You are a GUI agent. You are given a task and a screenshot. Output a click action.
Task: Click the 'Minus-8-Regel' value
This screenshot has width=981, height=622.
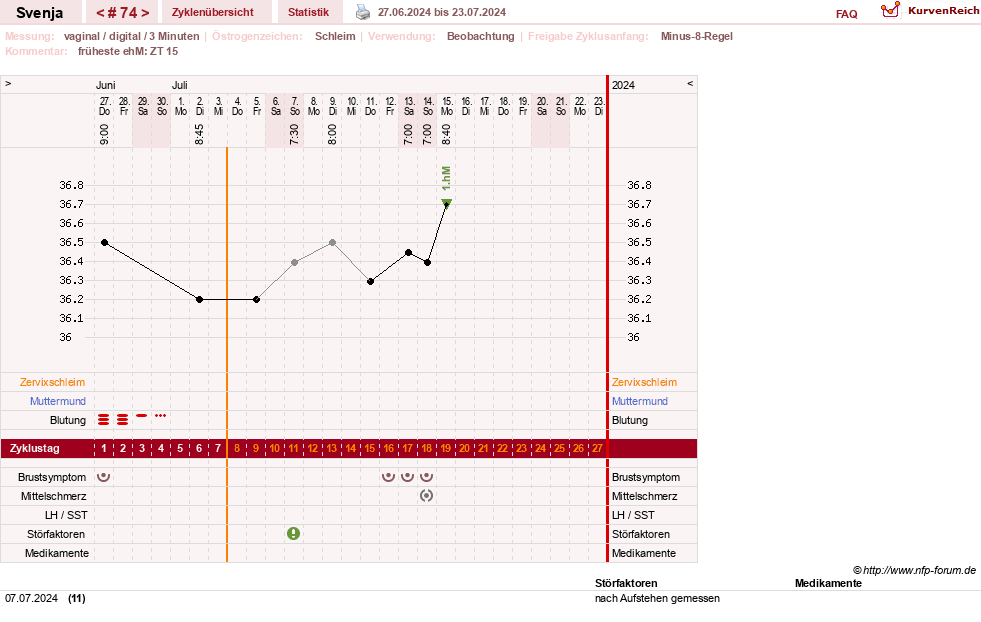tap(696, 36)
